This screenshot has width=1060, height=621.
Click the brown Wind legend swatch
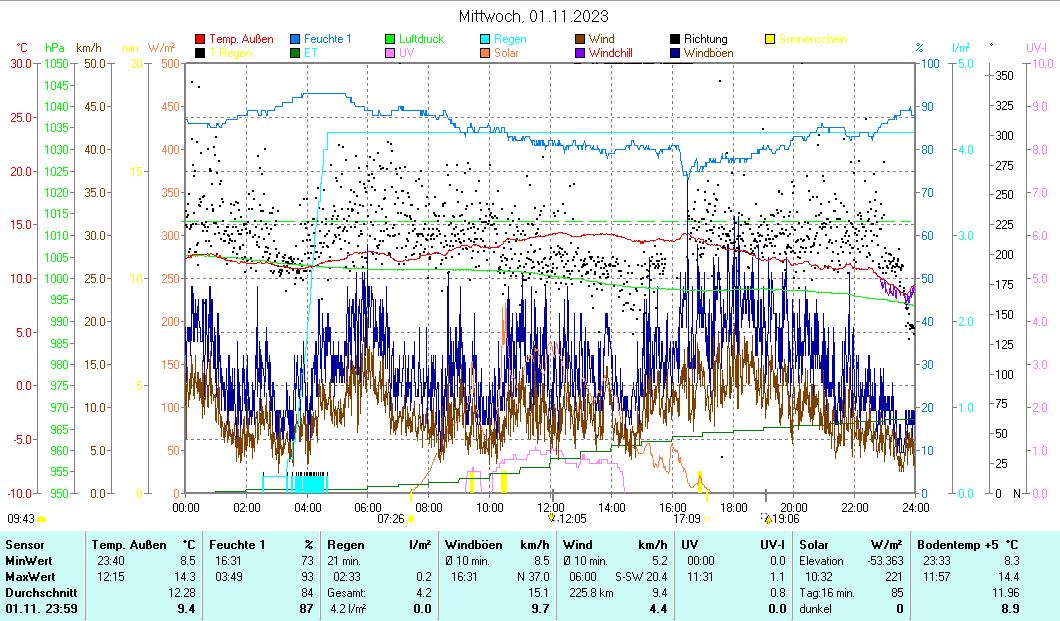click(x=579, y=39)
